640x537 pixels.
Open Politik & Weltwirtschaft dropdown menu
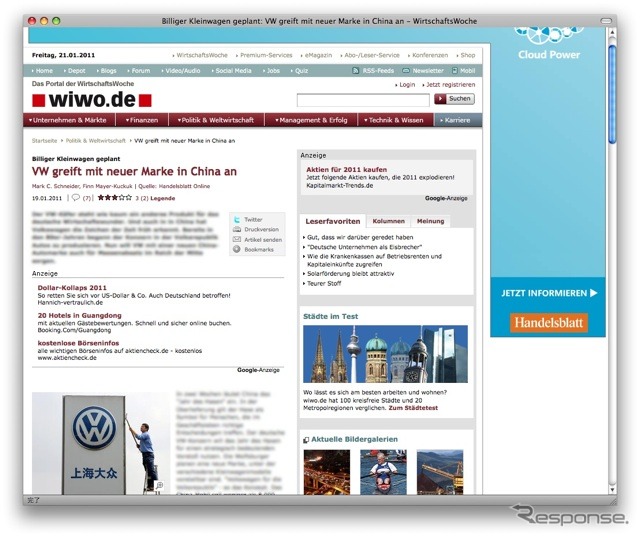[216, 120]
